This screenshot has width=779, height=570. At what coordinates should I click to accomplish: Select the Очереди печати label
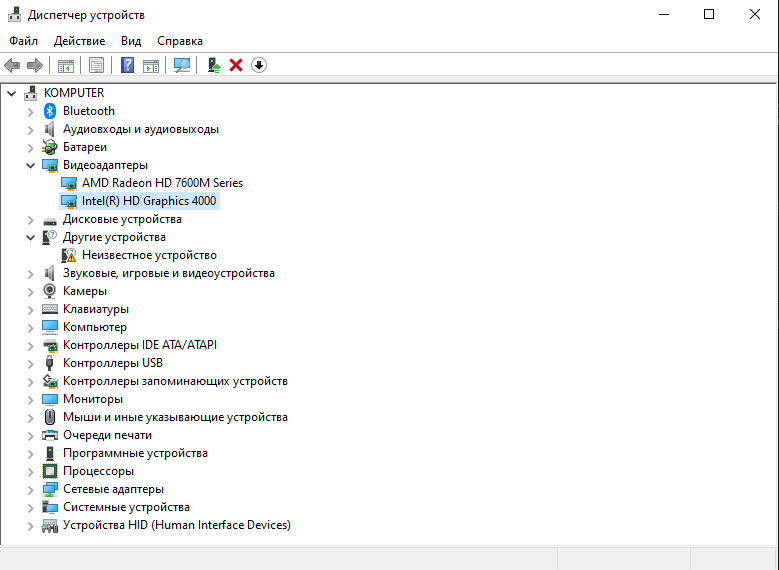(107, 435)
